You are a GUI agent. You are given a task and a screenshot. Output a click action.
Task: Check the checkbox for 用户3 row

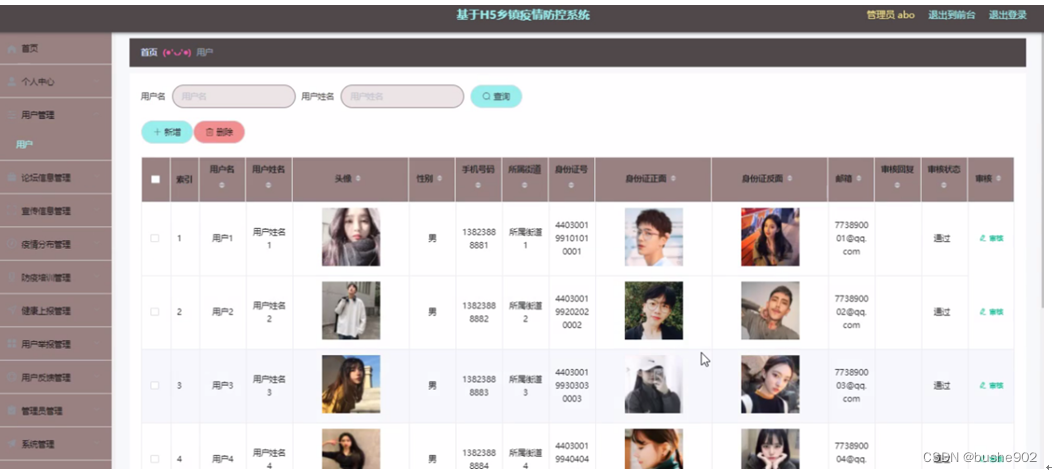(155, 386)
